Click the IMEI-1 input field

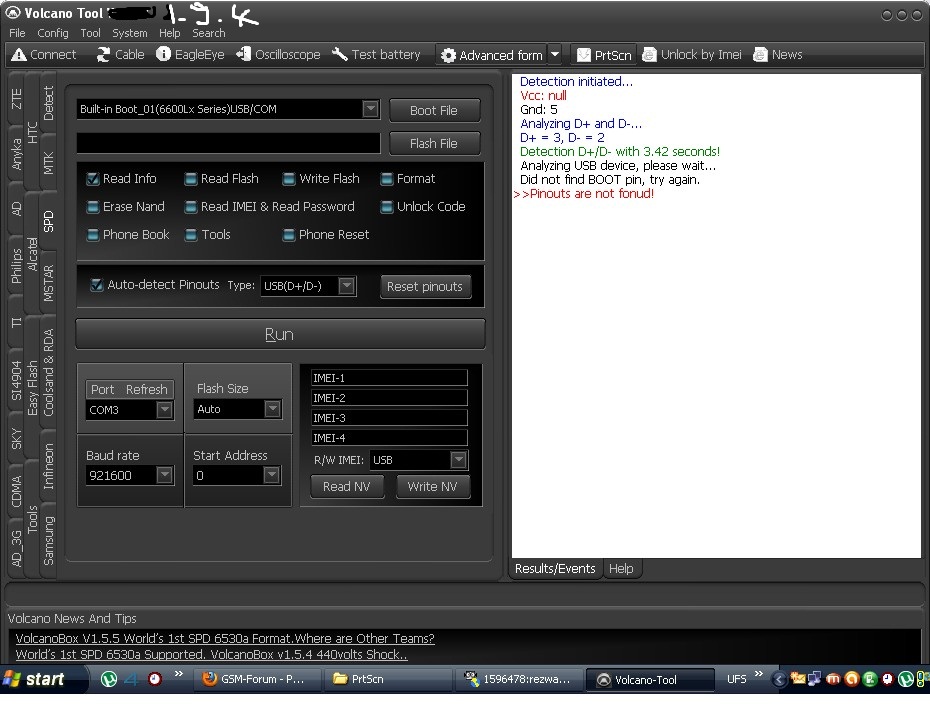[389, 378]
